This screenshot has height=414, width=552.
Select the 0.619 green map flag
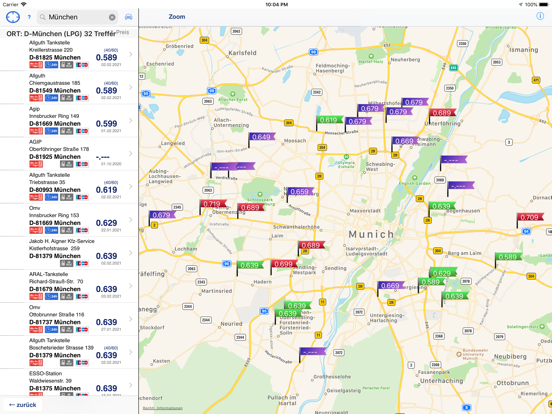click(330, 120)
